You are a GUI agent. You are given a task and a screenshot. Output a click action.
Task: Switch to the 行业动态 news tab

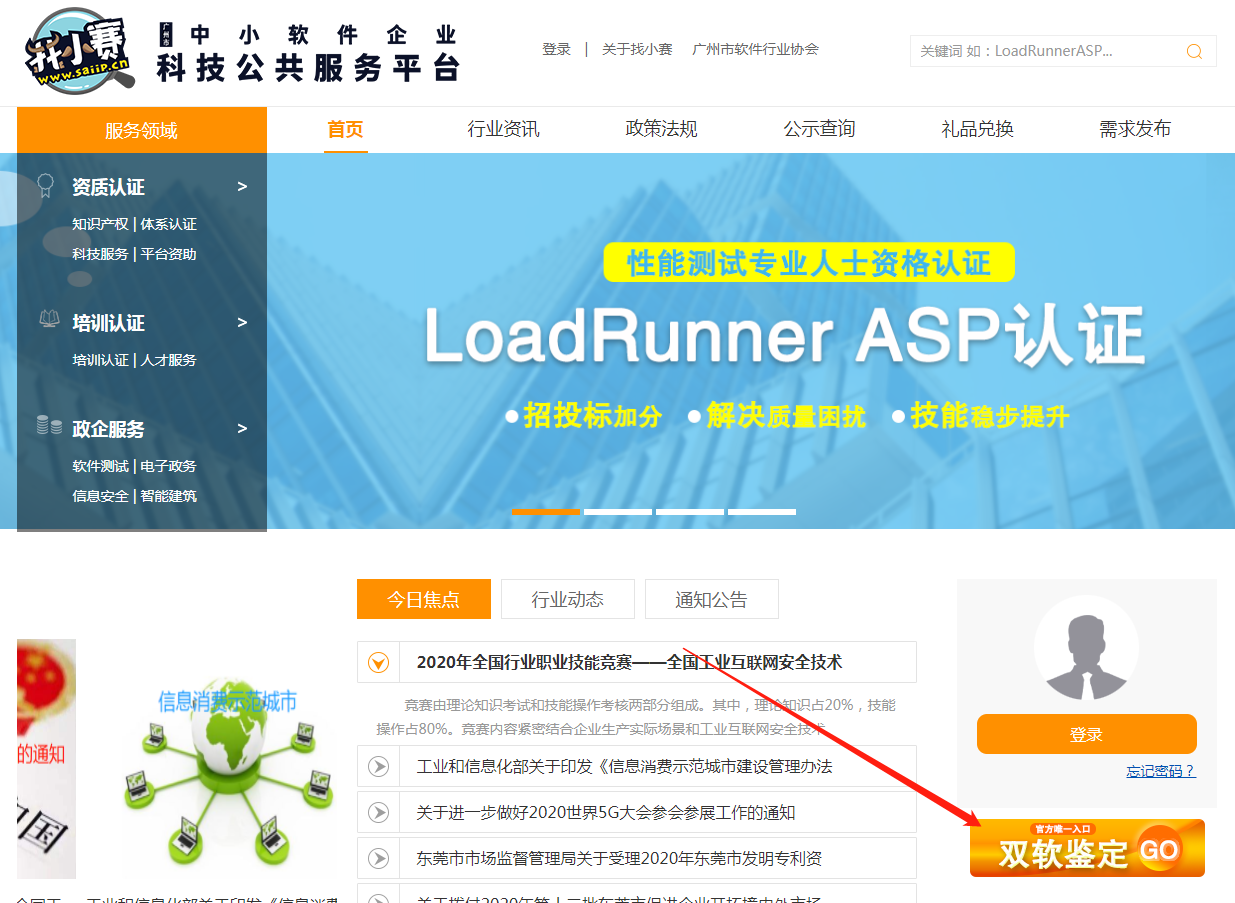pyautogui.click(x=568, y=599)
